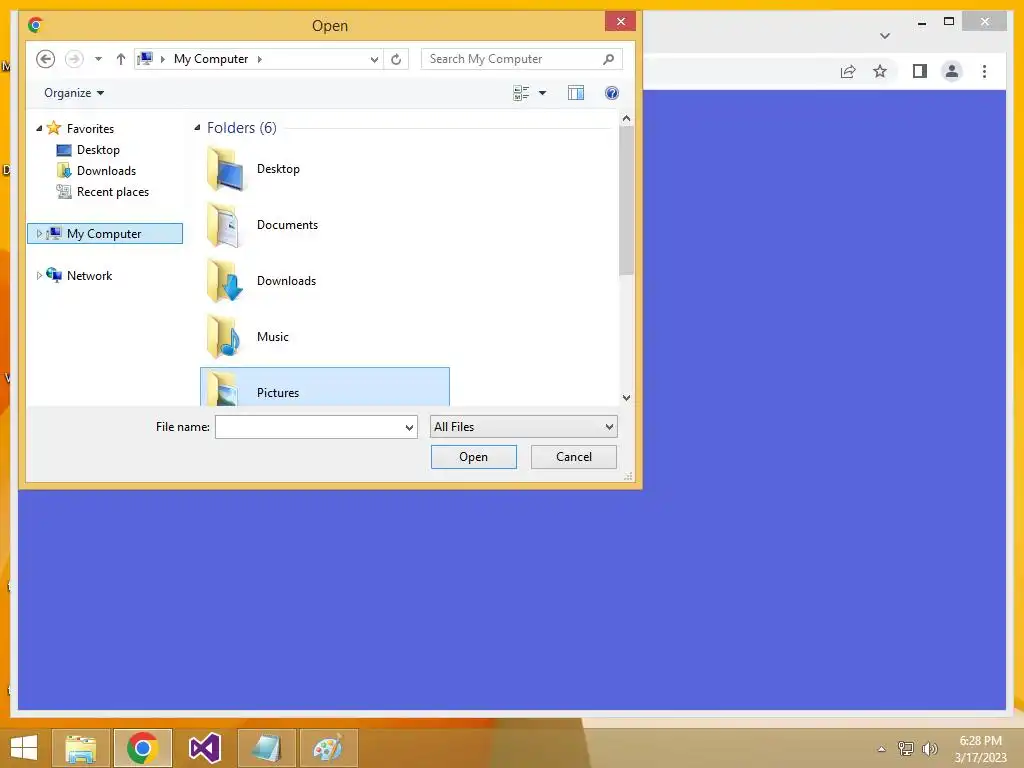Click Chrome's share page icon
The height and width of the screenshot is (768, 1024).
[848, 71]
